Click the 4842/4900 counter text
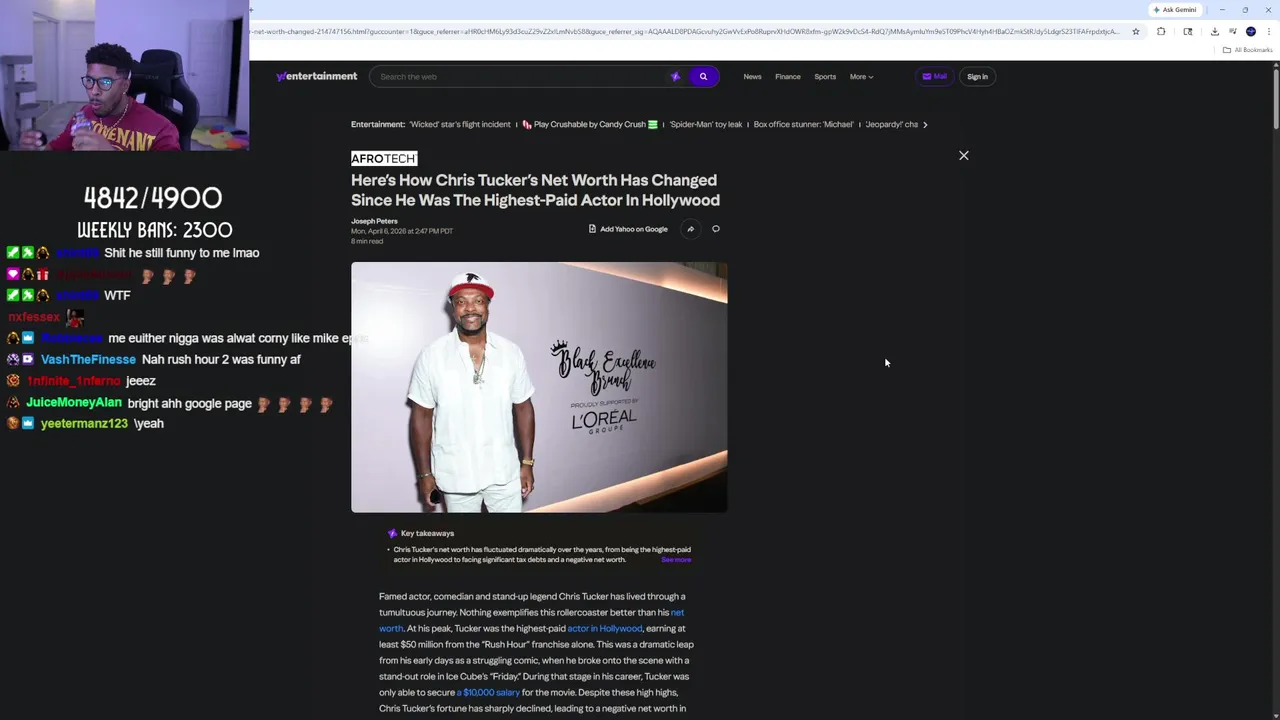Viewport: 1280px width, 720px height. tap(153, 197)
